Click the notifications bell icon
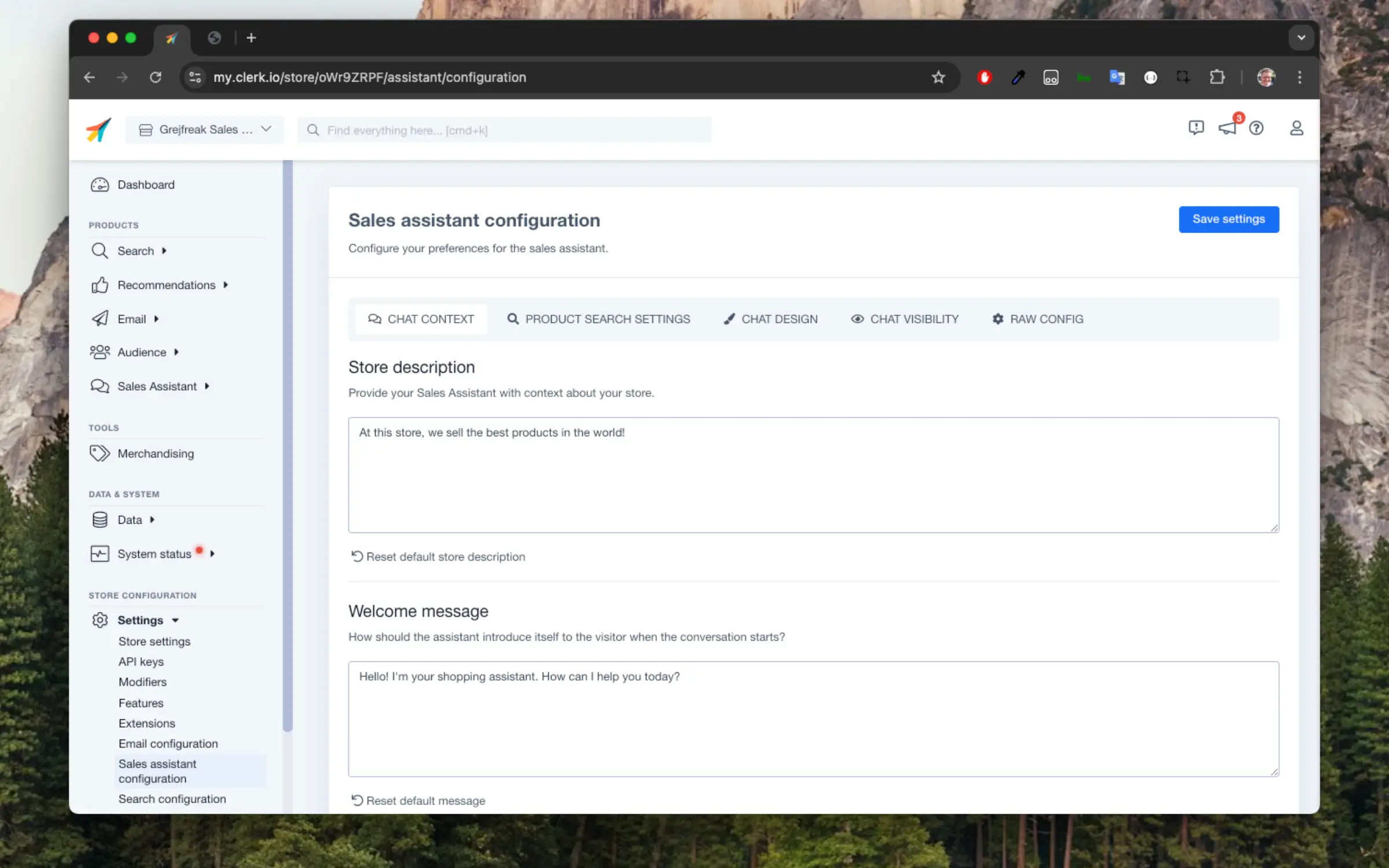 pos(1227,128)
